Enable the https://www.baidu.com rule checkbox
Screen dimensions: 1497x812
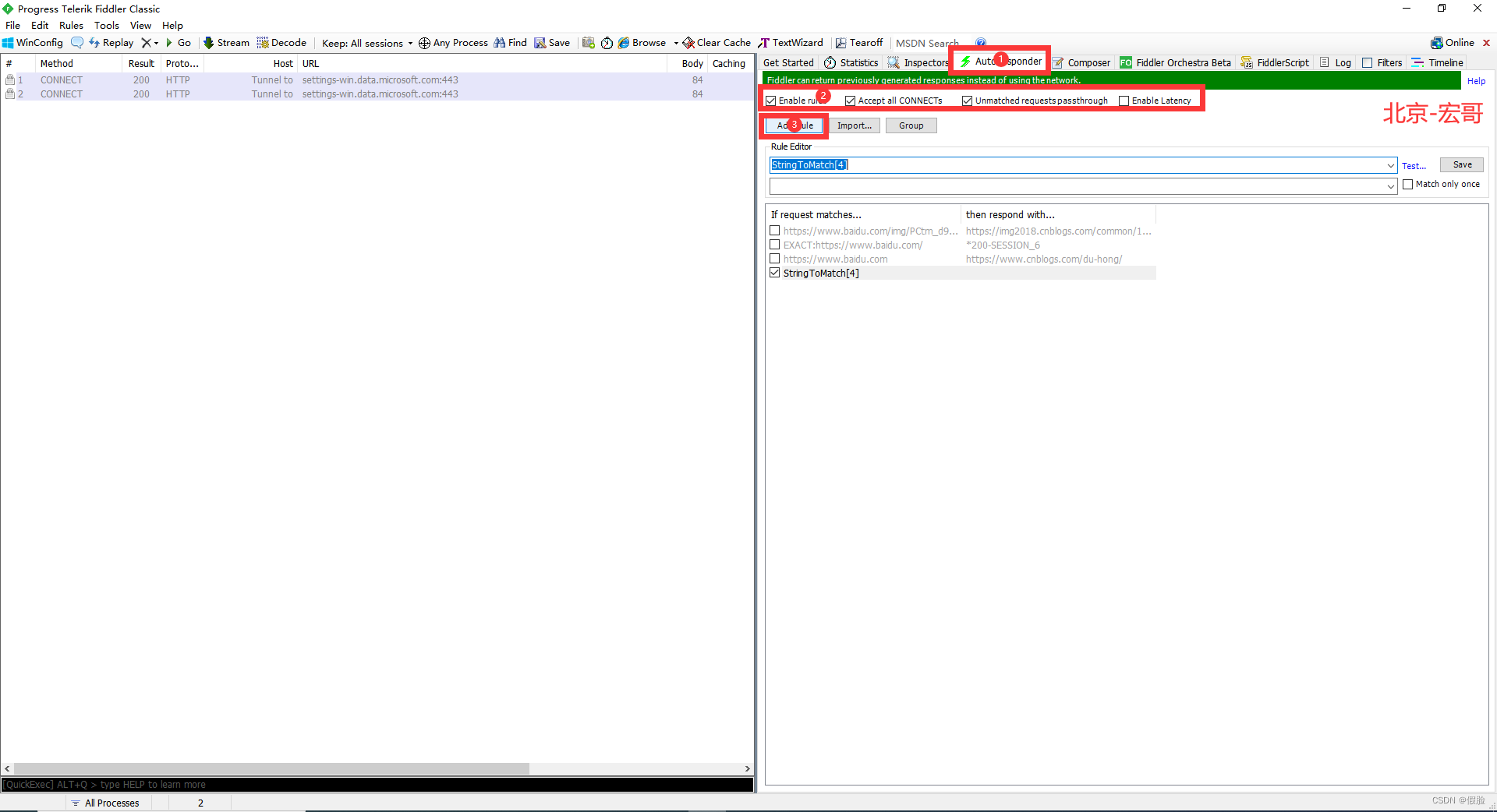click(x=775, y=259)
